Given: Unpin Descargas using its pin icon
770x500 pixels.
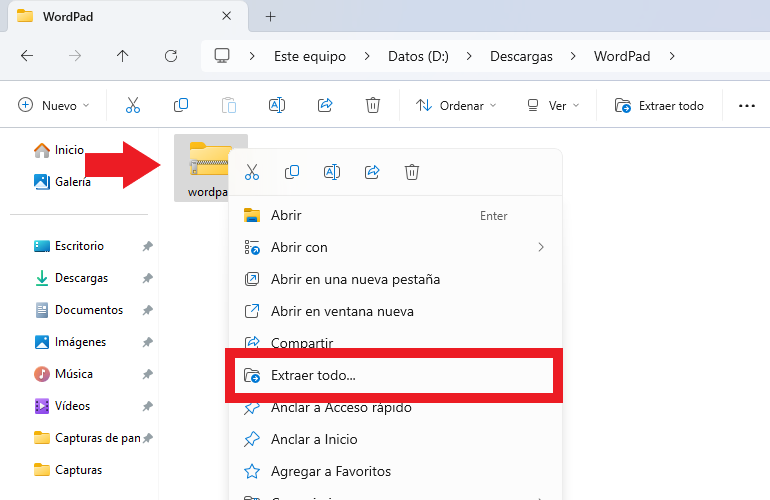Looking at the screenshot, I should tap(147, 278).
